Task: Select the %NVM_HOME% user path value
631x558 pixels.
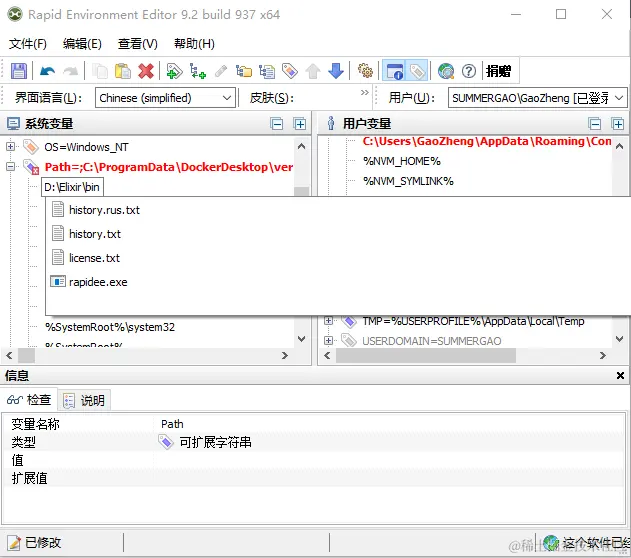Action: pos(402,161)
